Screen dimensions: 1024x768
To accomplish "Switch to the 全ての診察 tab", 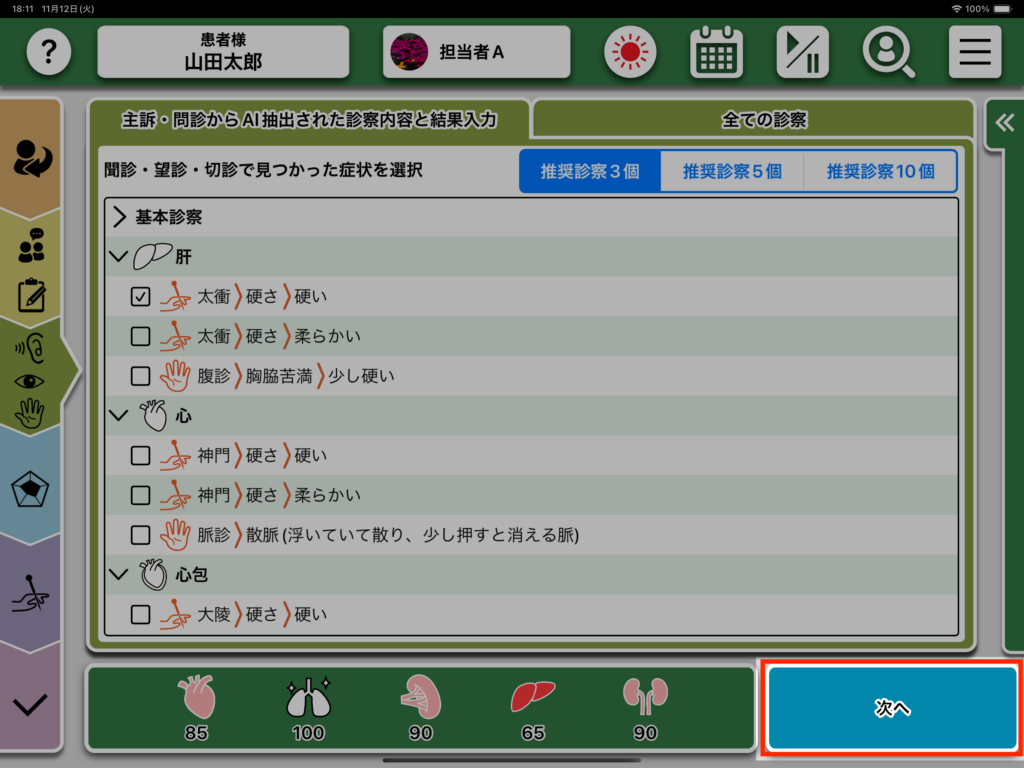I will click(763, 120).
